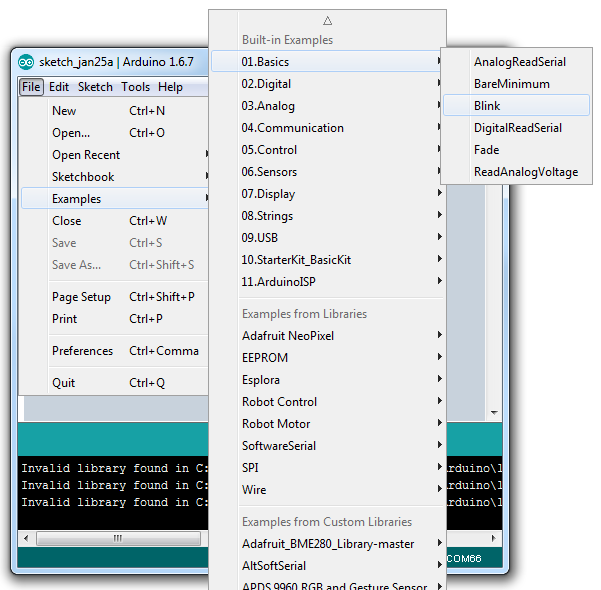Screen dimensions: 601x590
Task: Open the File menu
Action: 31,87
